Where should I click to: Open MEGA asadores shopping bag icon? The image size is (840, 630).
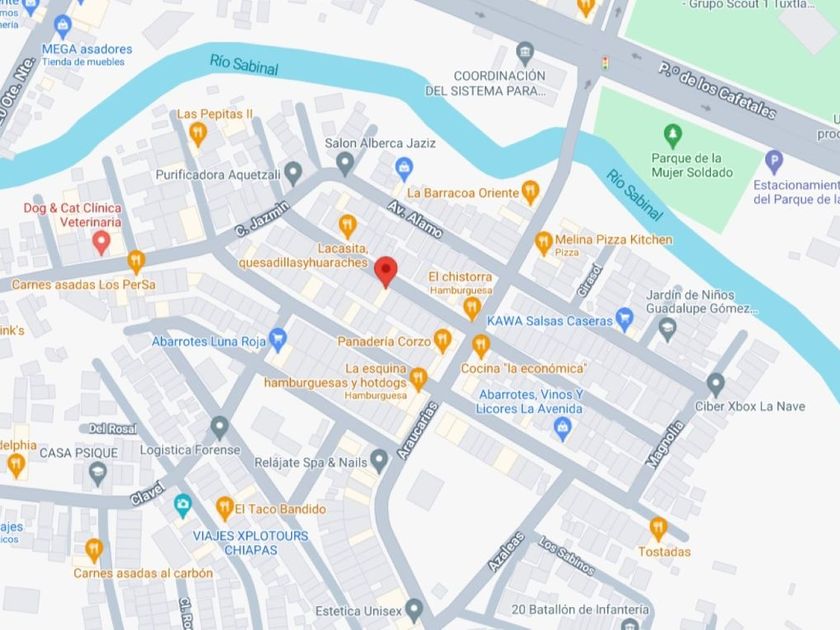tap(63, 27)
